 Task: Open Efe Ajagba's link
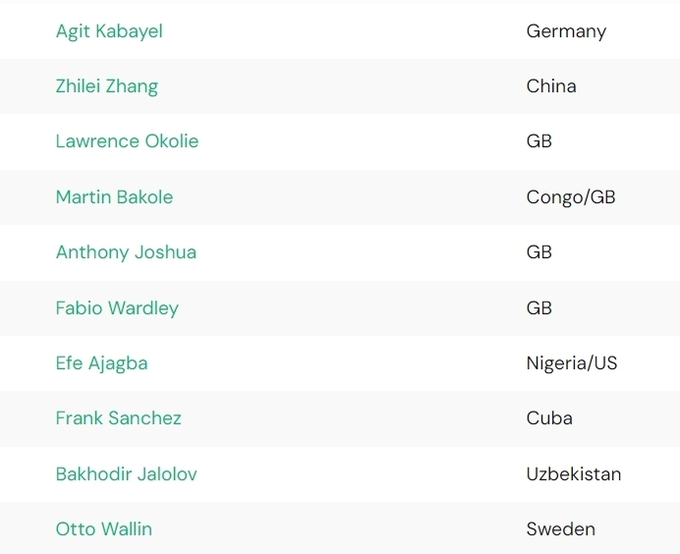(x=102, y=363)
